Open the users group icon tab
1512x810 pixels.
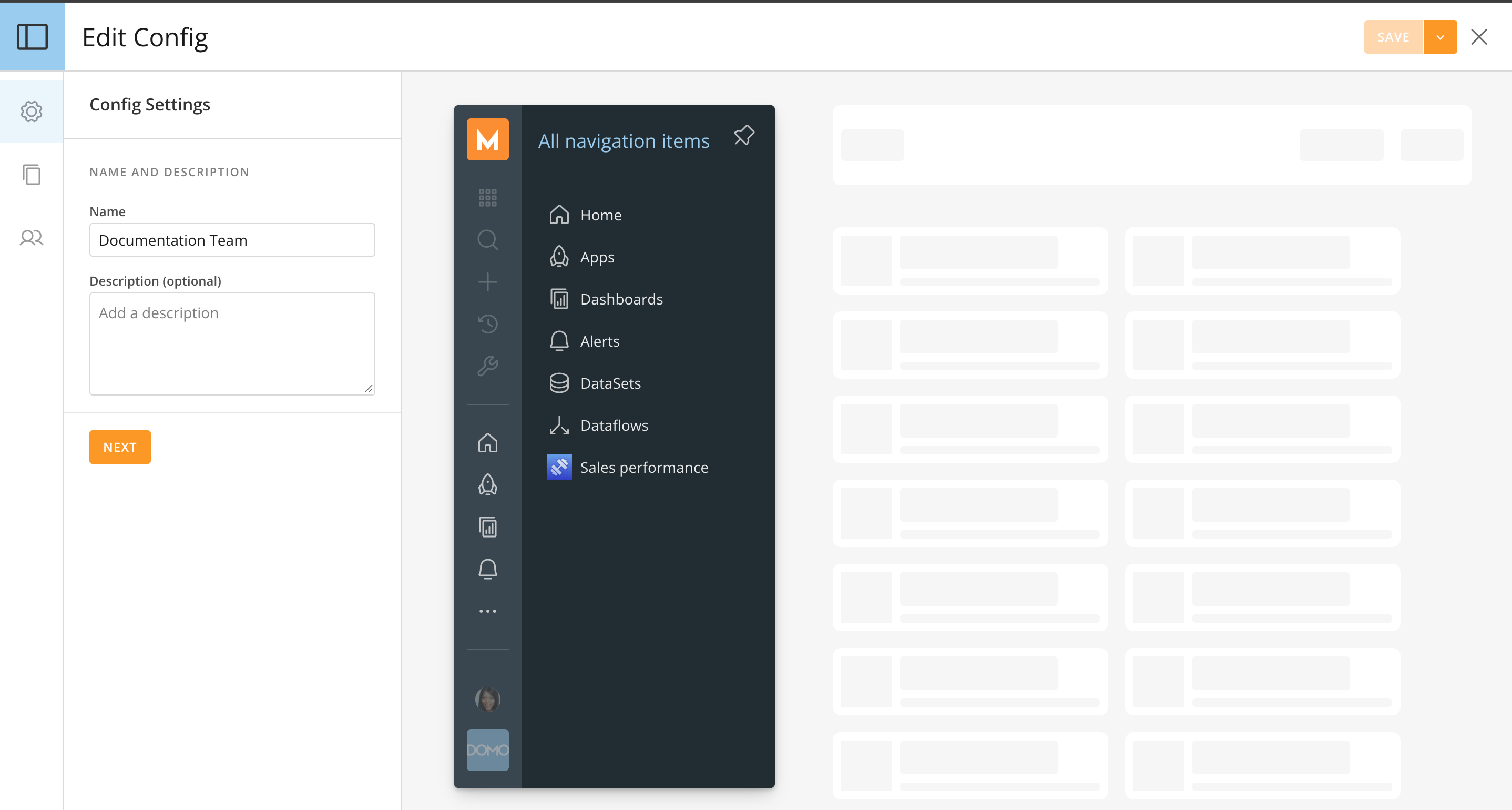click(32, 237)
